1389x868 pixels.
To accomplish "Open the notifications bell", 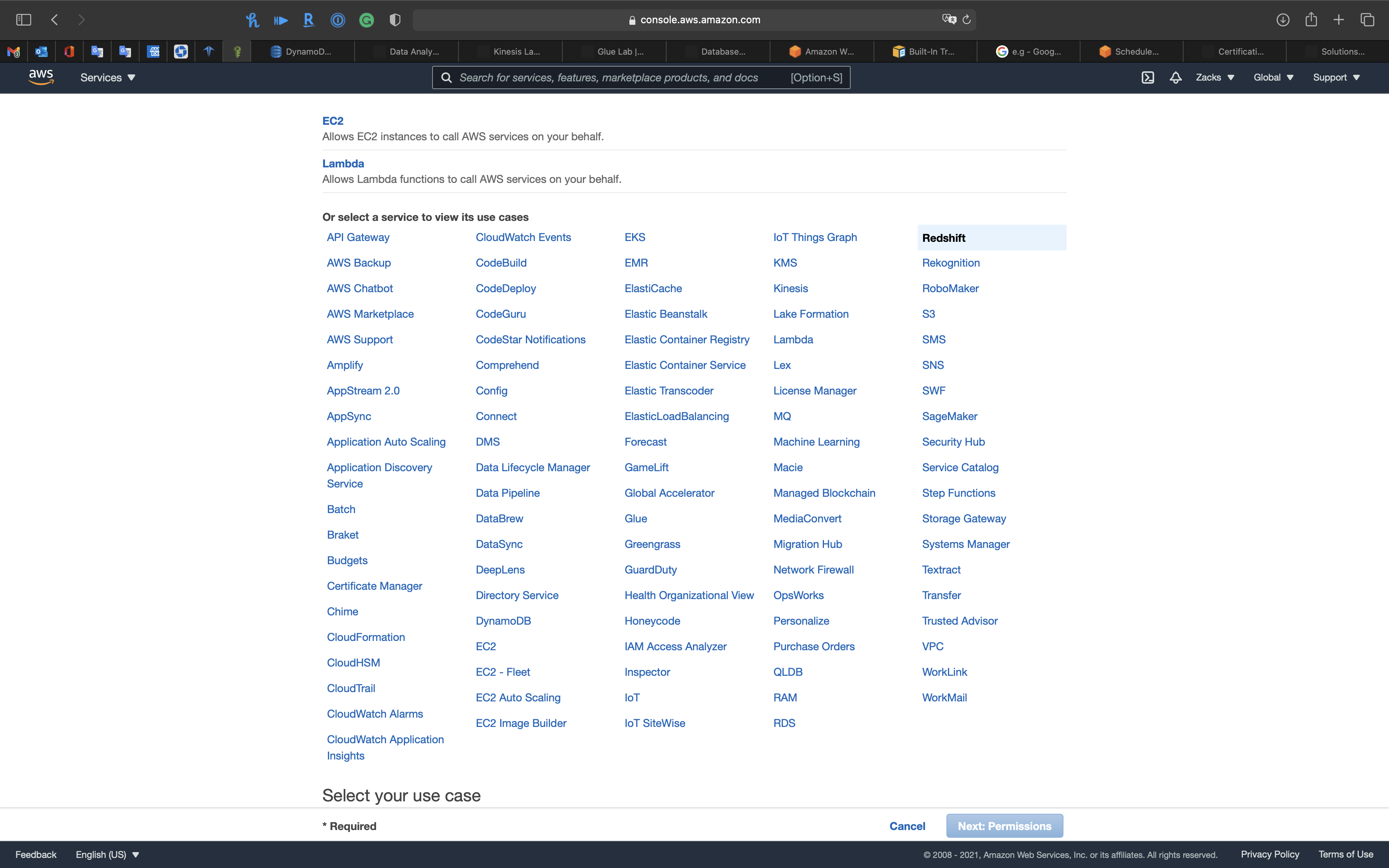I will click(x=1175, y=77).
